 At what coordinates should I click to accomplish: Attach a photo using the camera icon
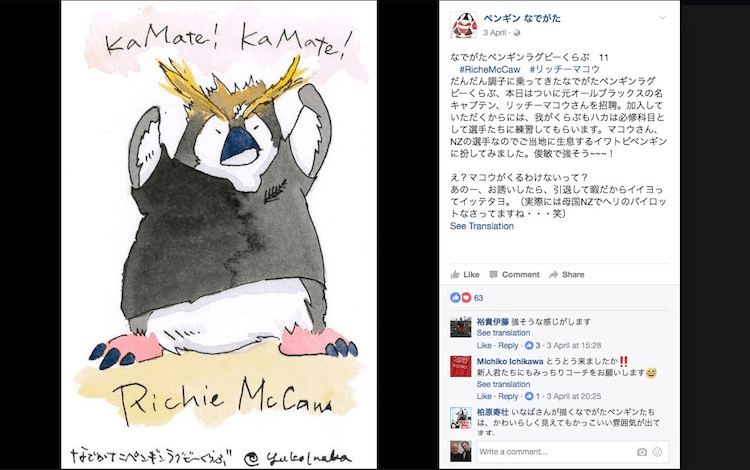coord(642,452)
